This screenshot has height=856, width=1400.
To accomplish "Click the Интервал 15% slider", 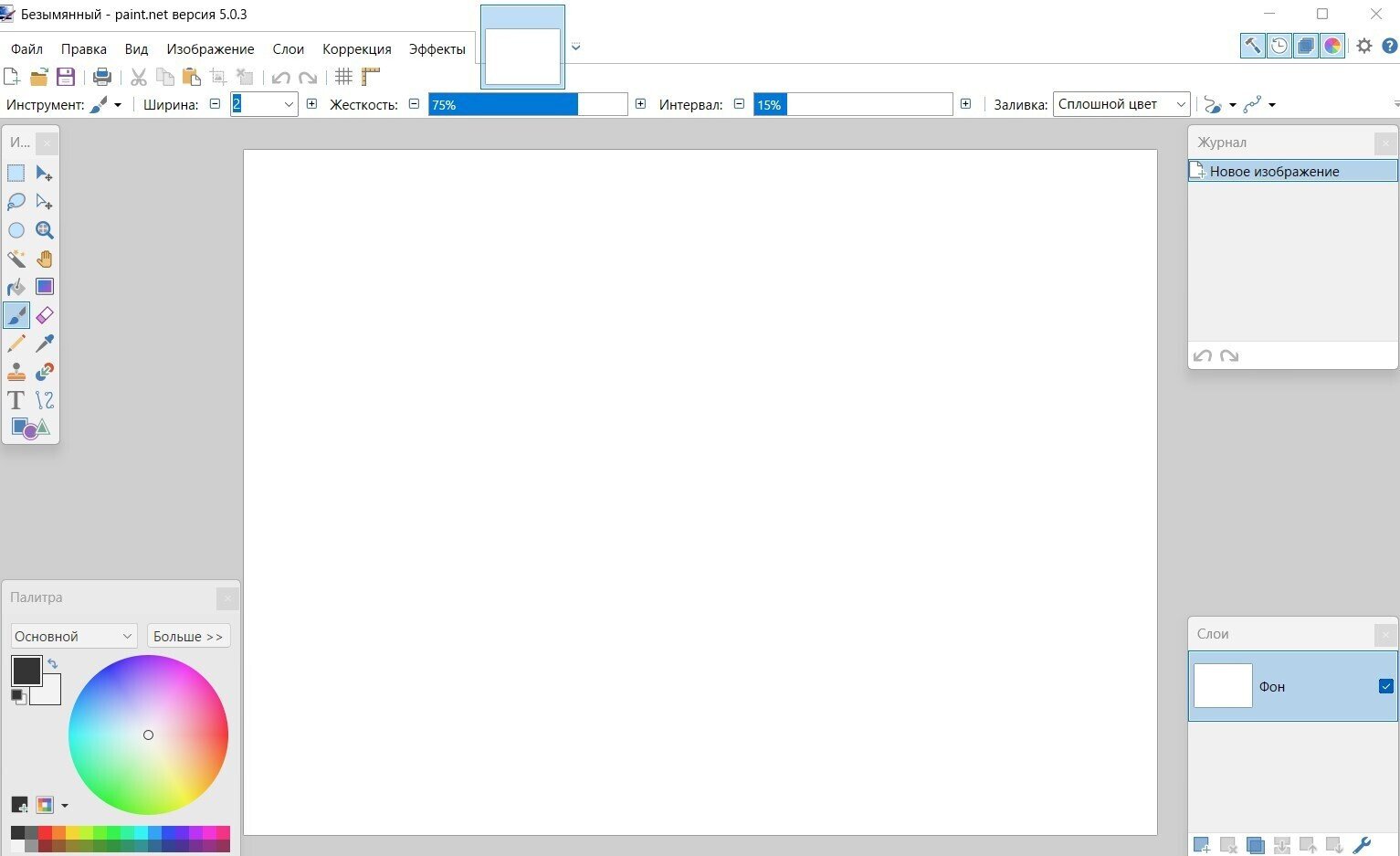I will tap(853, 104).
